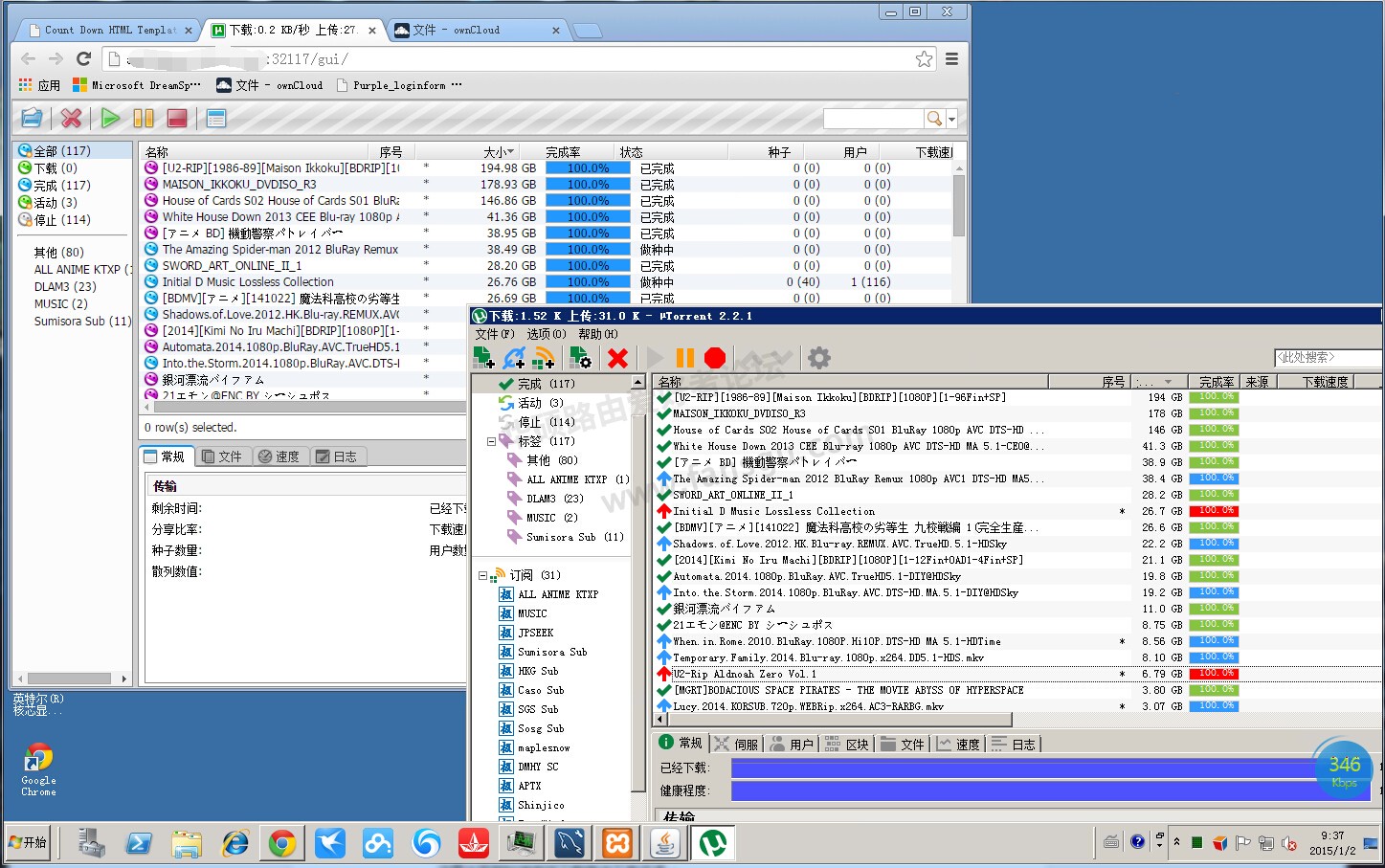Click the WebUI search input field
1385x868 pixels.
click(873, 118)
